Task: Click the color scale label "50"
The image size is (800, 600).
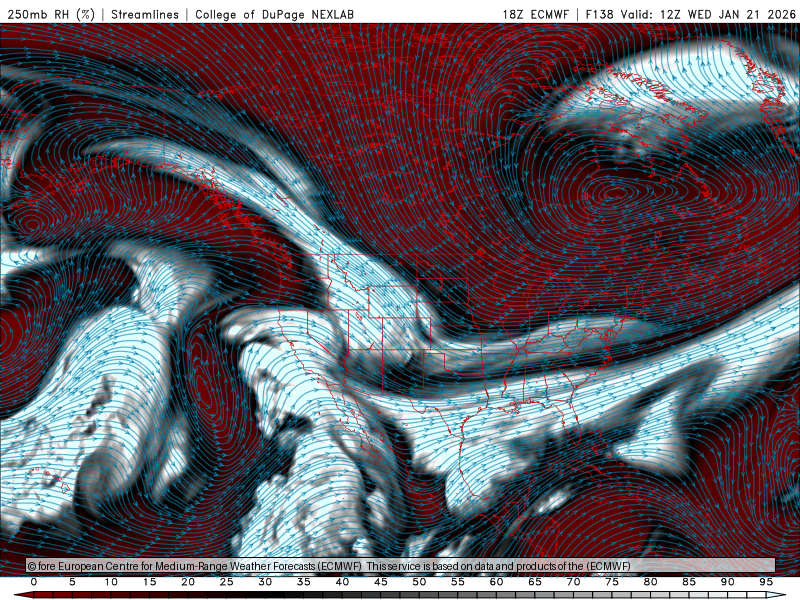Action: coord(419,582)
